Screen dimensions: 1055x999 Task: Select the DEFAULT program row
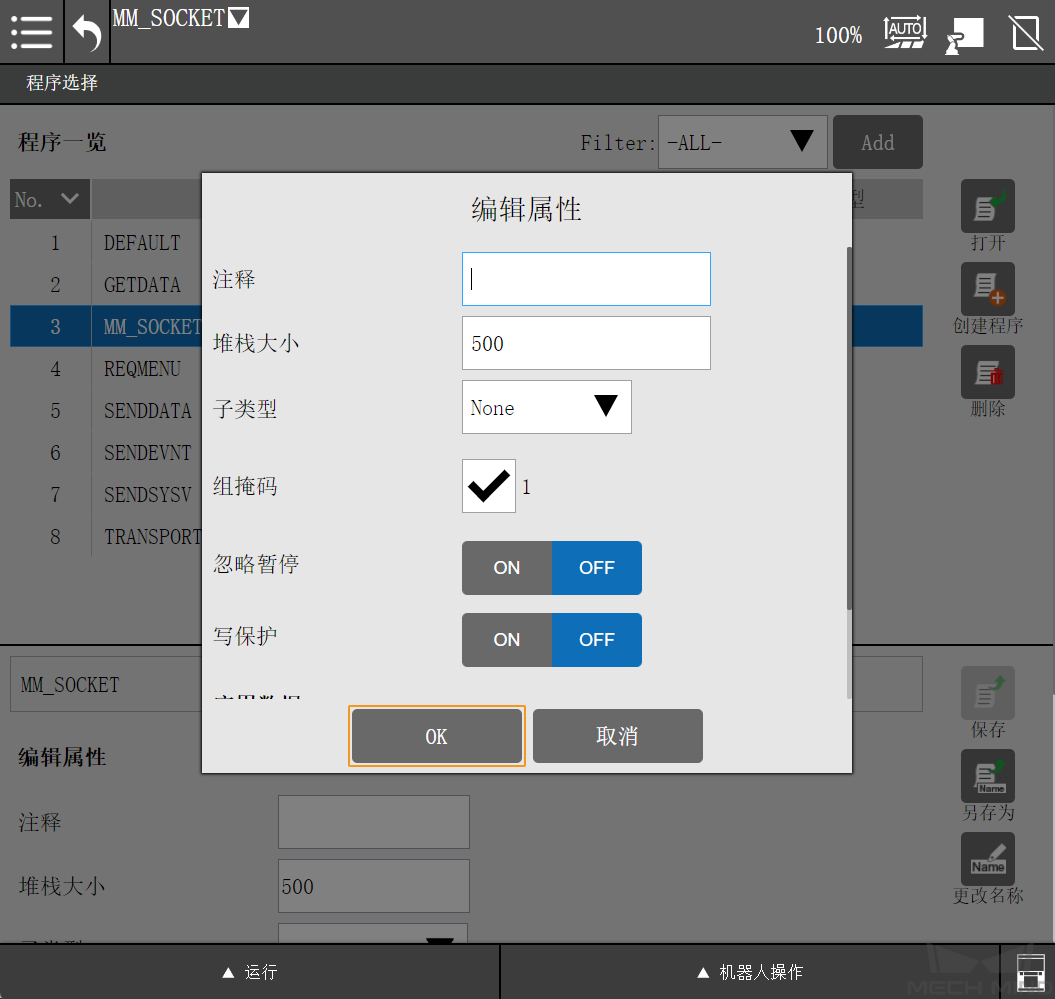click(x=106, y=243)
